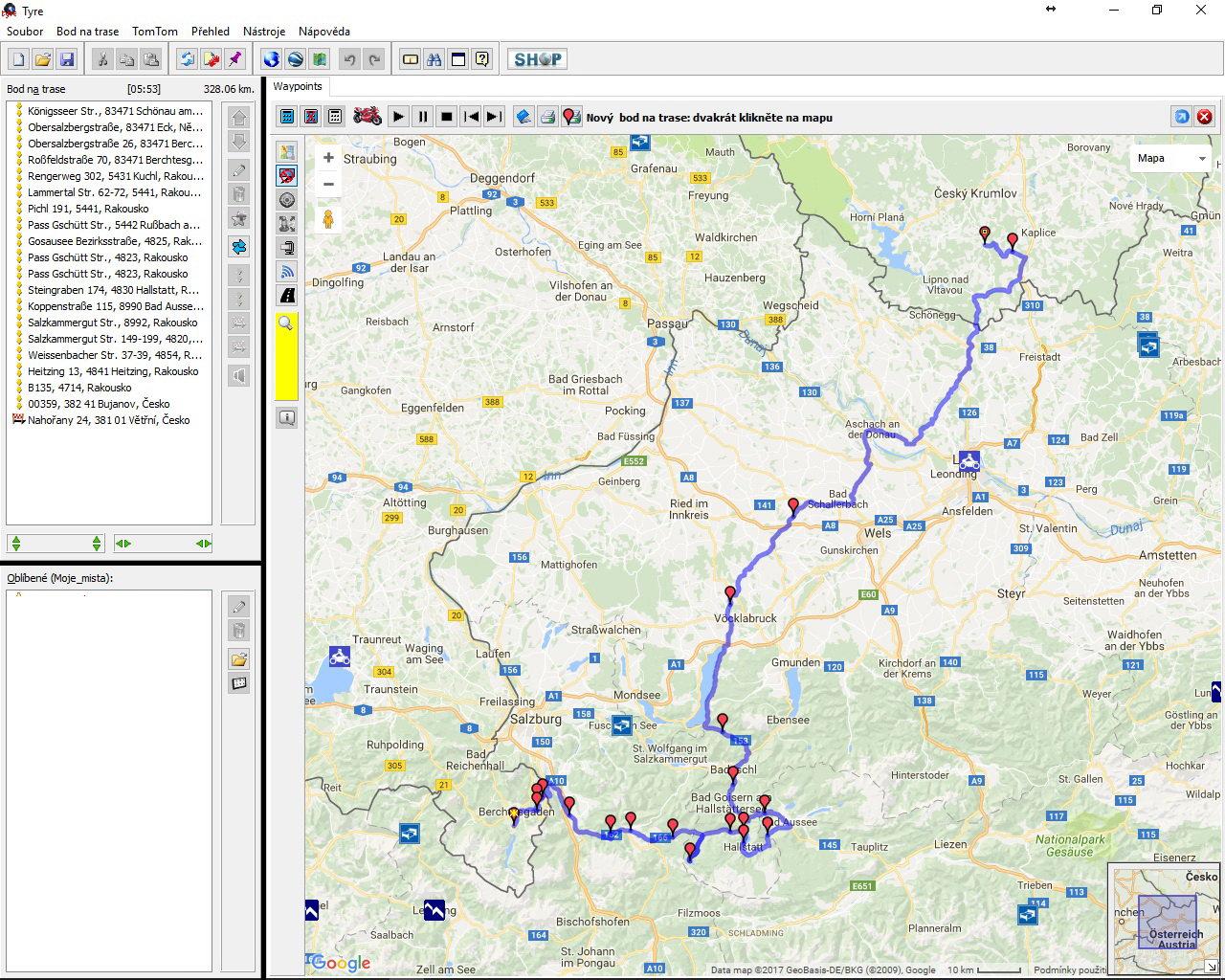Click the printer icon in map toolbar
1225x980 pixels.
click(547, 117)
